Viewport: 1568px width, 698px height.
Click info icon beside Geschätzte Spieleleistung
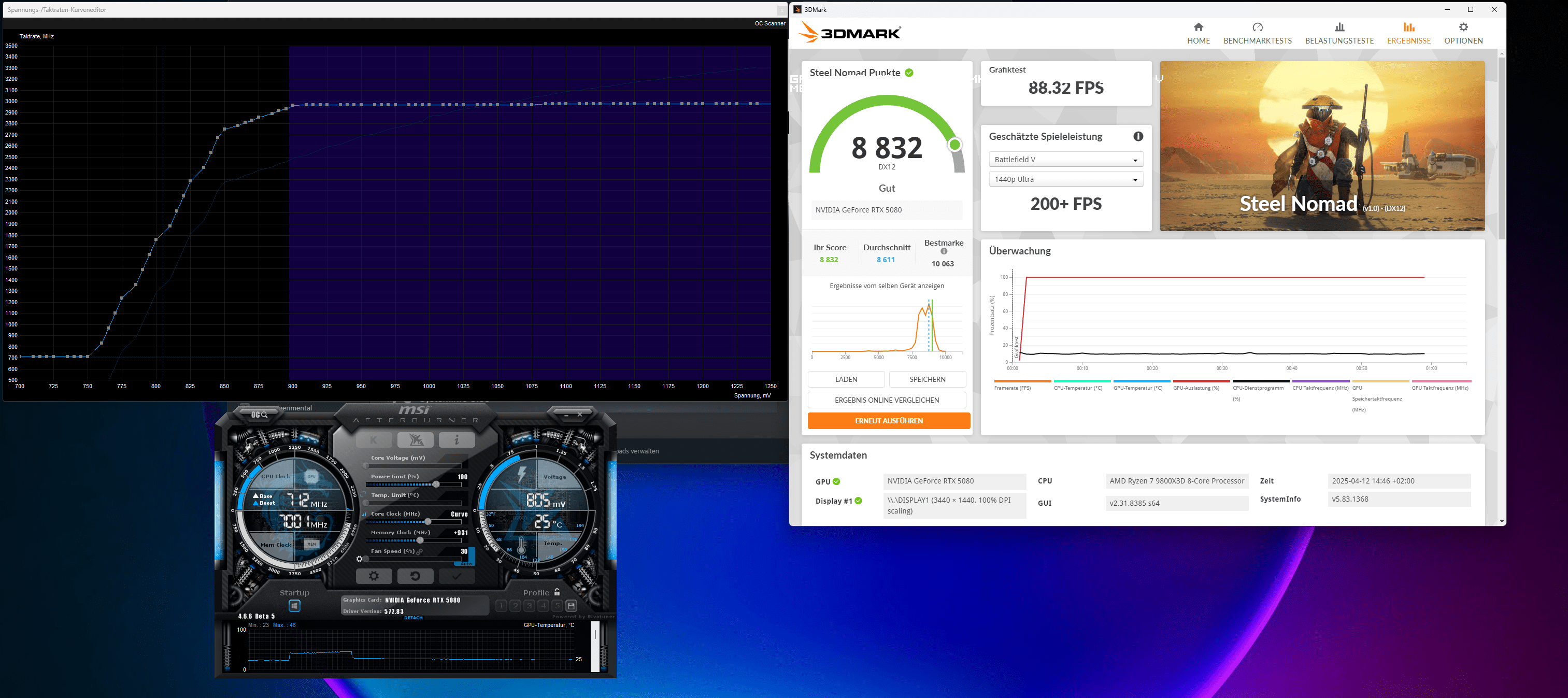1138,136
